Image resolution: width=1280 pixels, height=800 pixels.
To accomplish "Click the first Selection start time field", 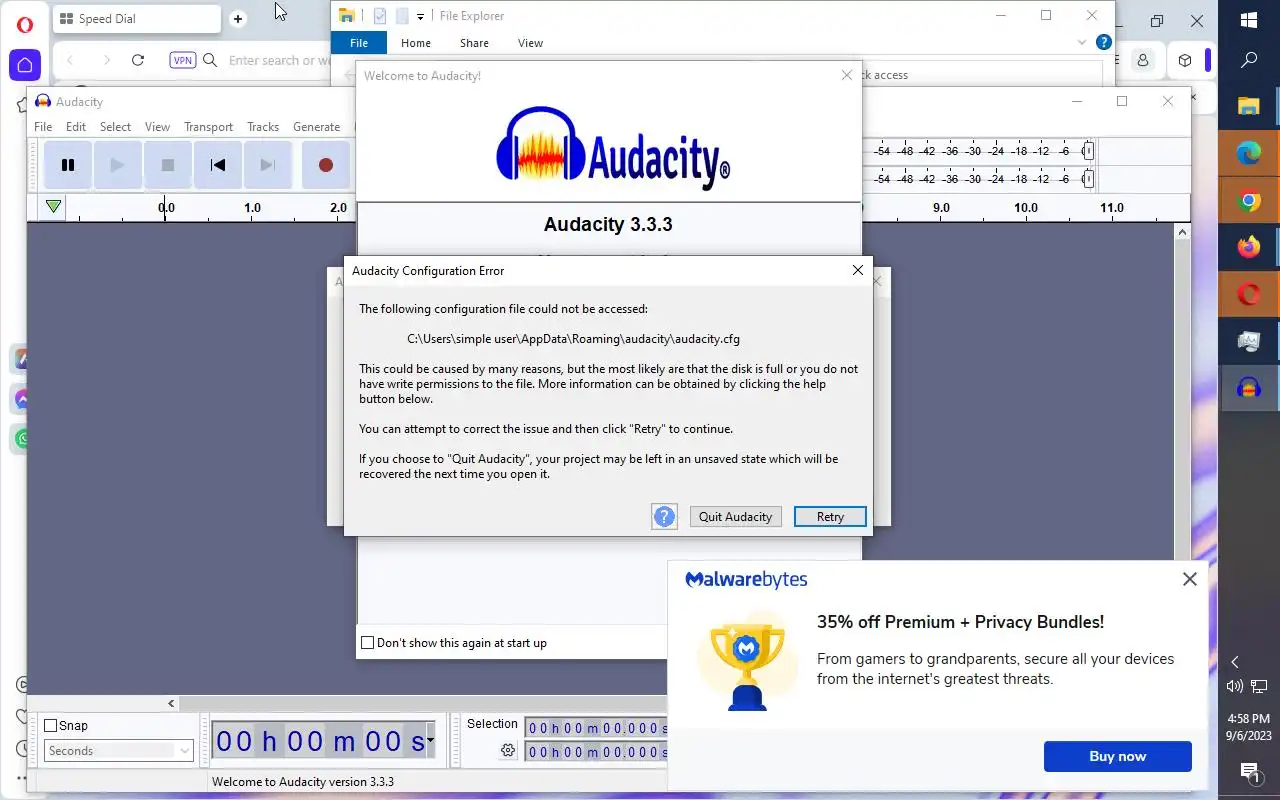I will coord(595,728).
